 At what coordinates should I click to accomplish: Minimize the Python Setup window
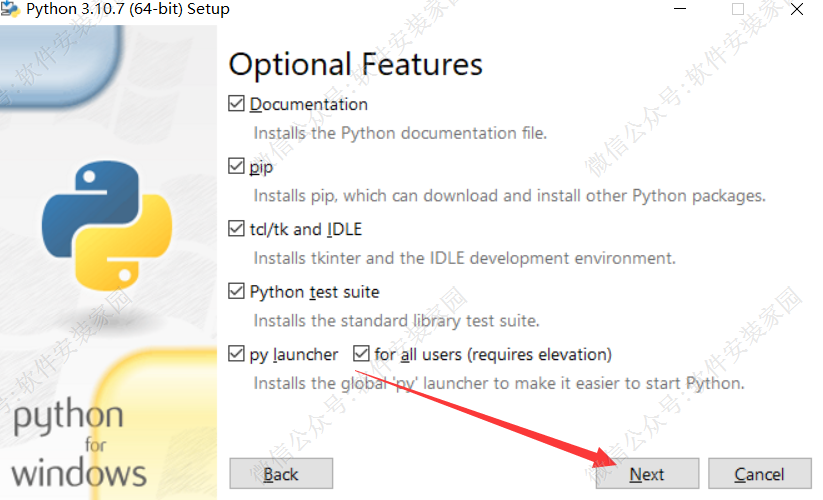pos(682,9)
